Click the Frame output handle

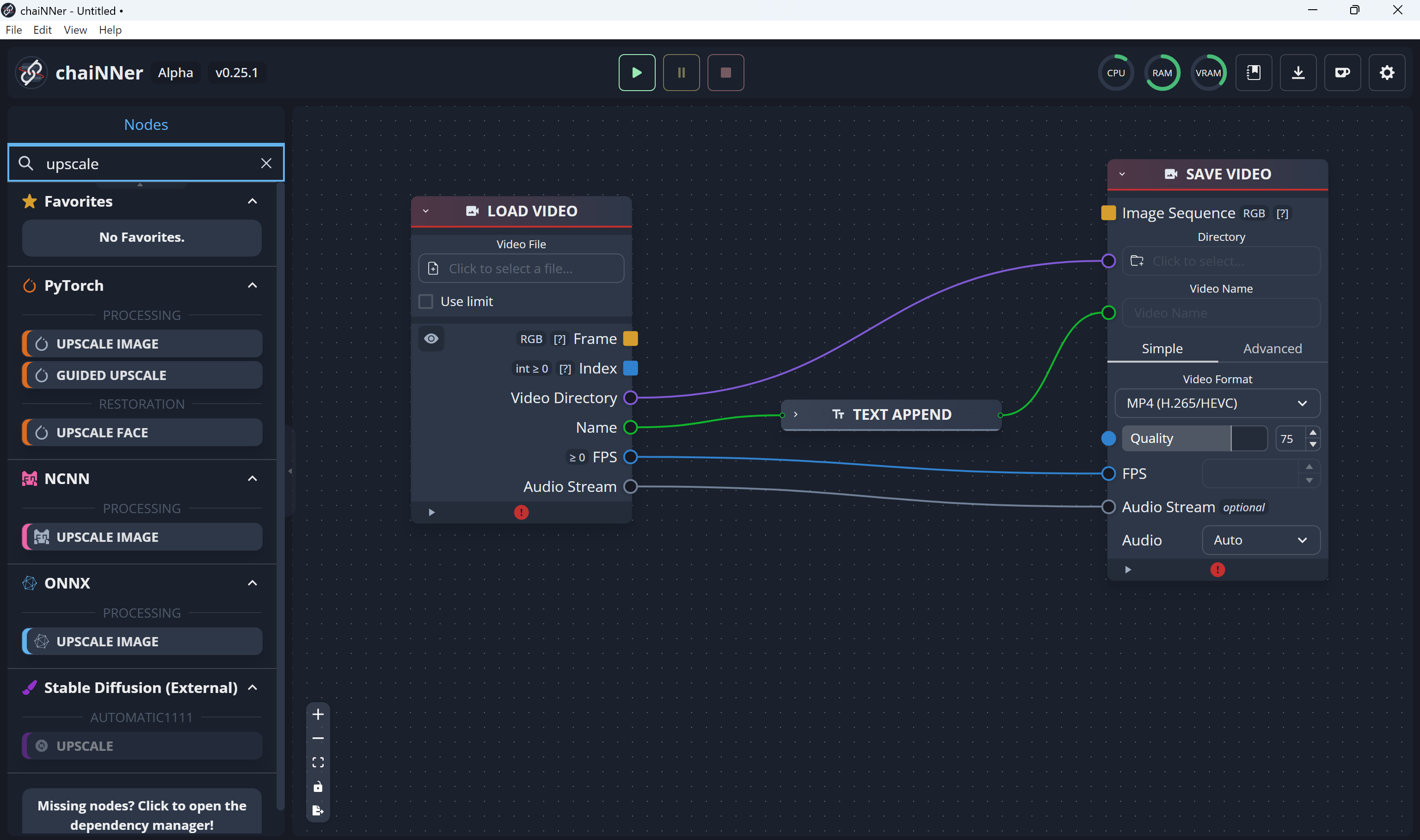click(x=631, y=338)
